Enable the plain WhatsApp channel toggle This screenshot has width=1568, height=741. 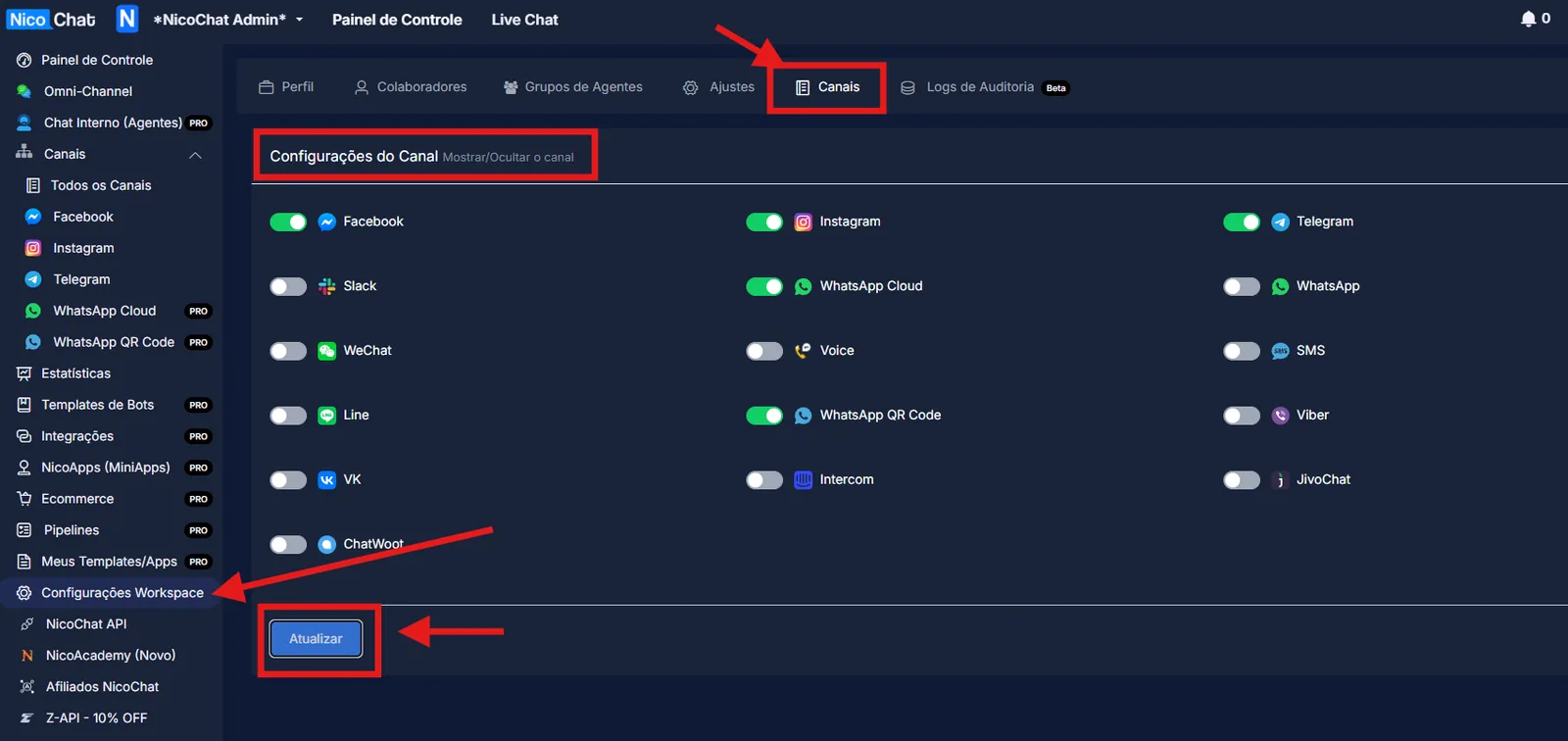(1242, 286)
